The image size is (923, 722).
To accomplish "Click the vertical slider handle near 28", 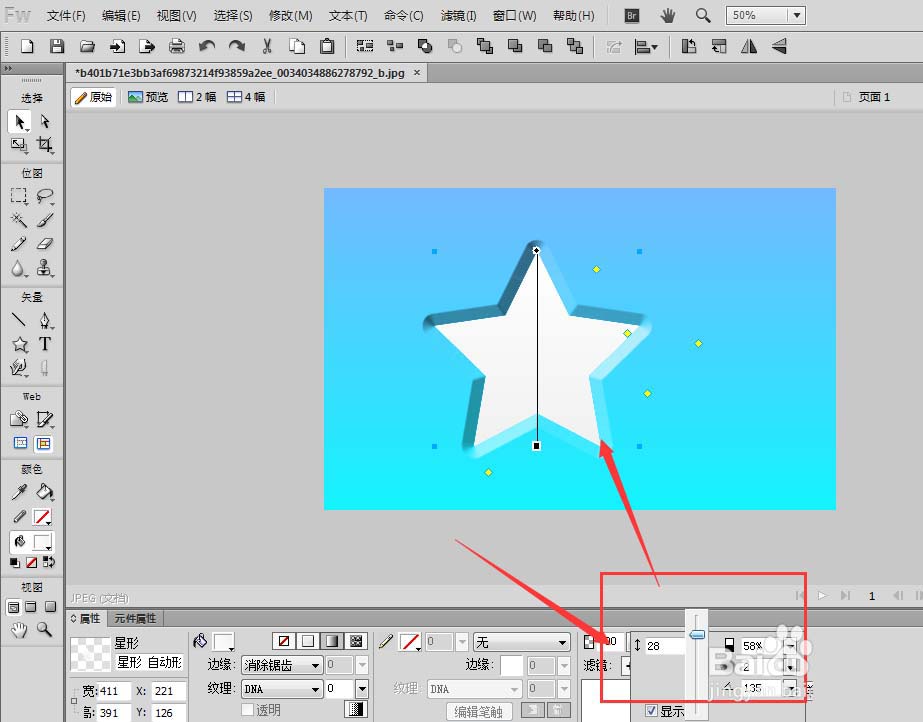I will pyautogui.click(x=697, y=634).
